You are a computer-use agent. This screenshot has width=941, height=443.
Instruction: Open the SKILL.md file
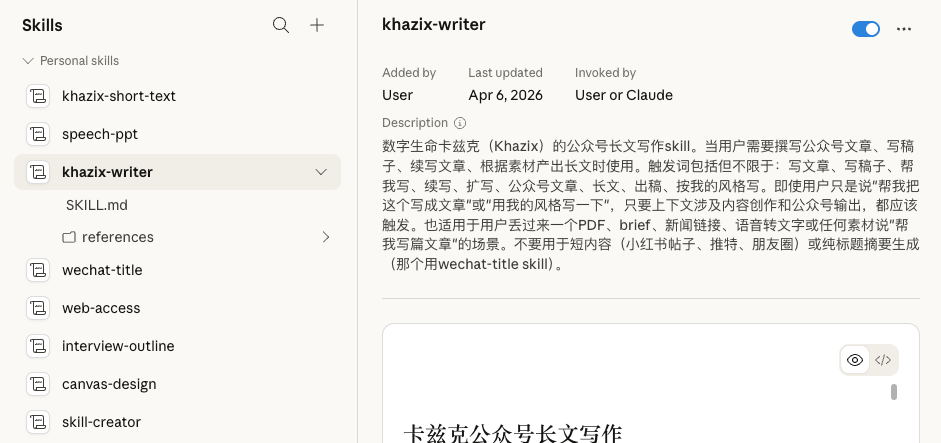(x=96, y=205)
